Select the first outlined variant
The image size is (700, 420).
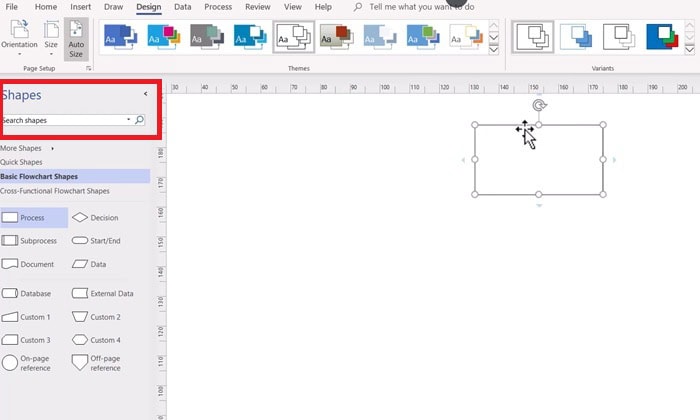point(533,37)
